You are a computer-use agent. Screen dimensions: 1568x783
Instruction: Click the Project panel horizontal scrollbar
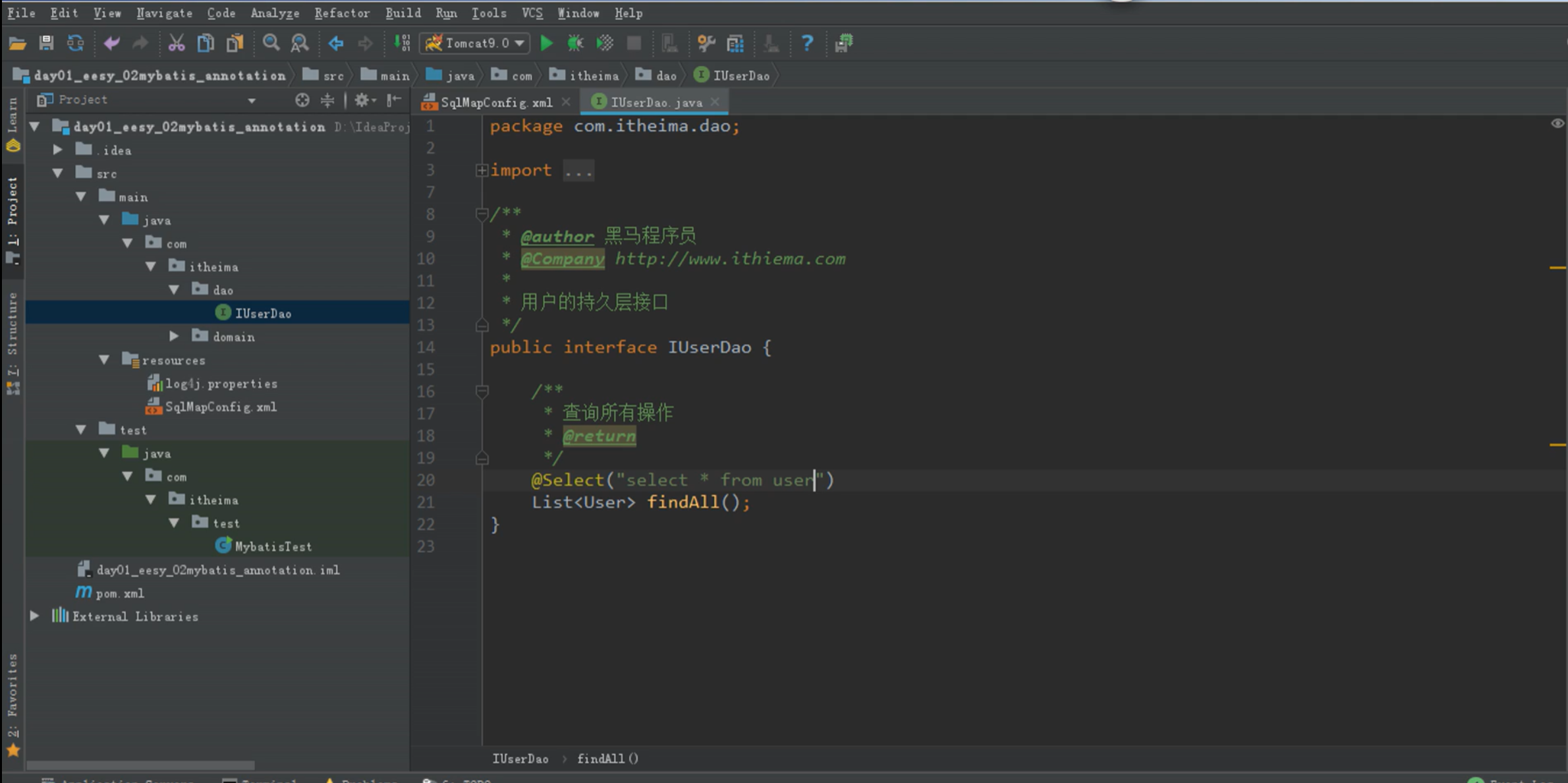click(x=140, y=765)
